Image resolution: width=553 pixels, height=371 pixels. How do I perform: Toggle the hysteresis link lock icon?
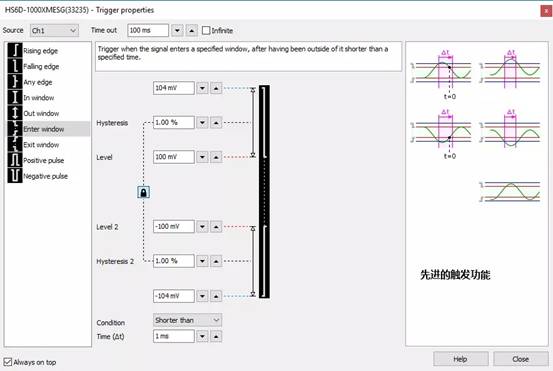point(144,192)
